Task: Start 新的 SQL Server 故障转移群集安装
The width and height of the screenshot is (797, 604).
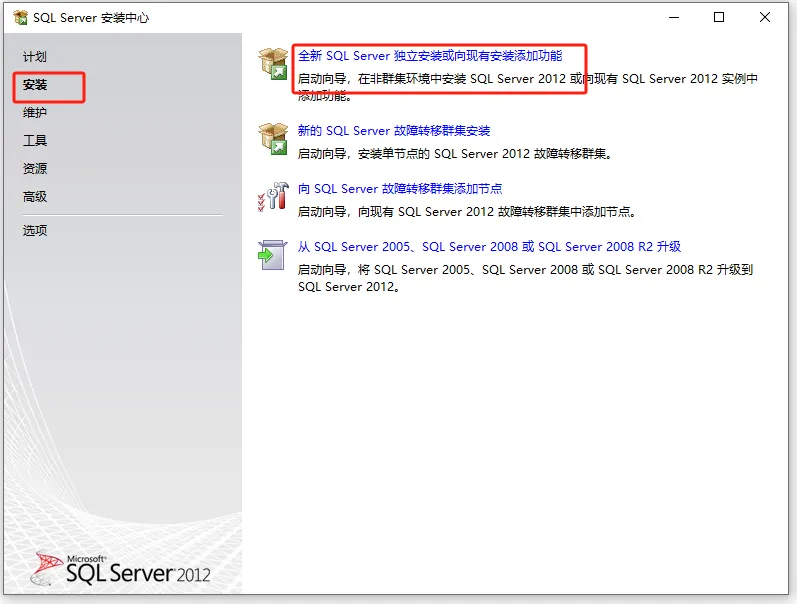Action: pyautogui.click(x=394, y=131)
